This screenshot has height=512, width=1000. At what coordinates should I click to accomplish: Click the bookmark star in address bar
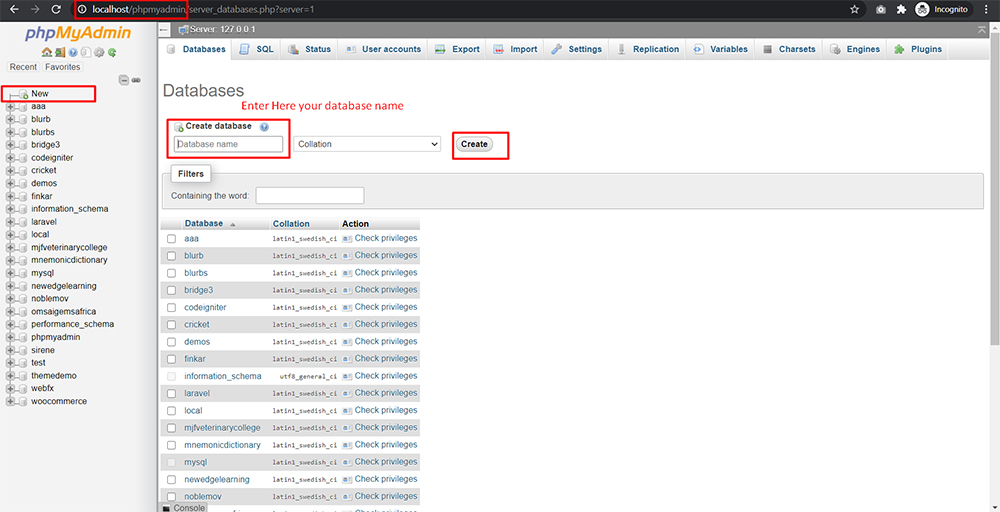coord(855,10)
